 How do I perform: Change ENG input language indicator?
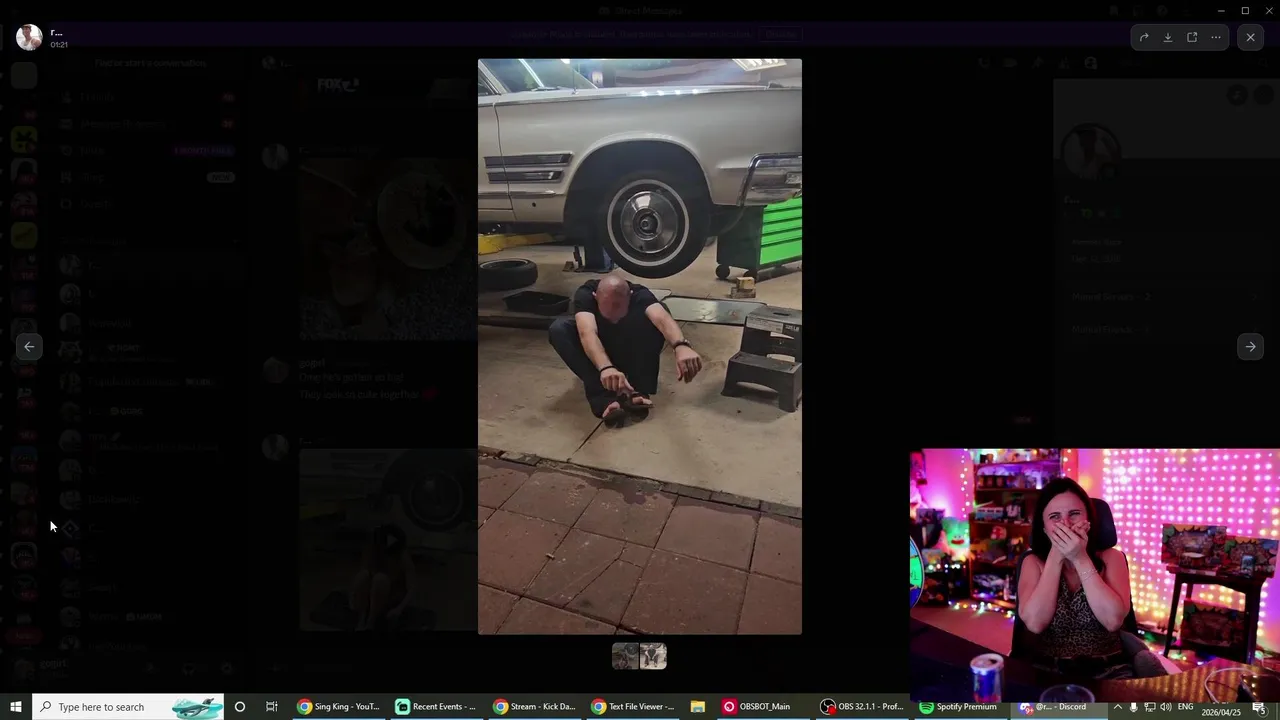point(1186,707)
